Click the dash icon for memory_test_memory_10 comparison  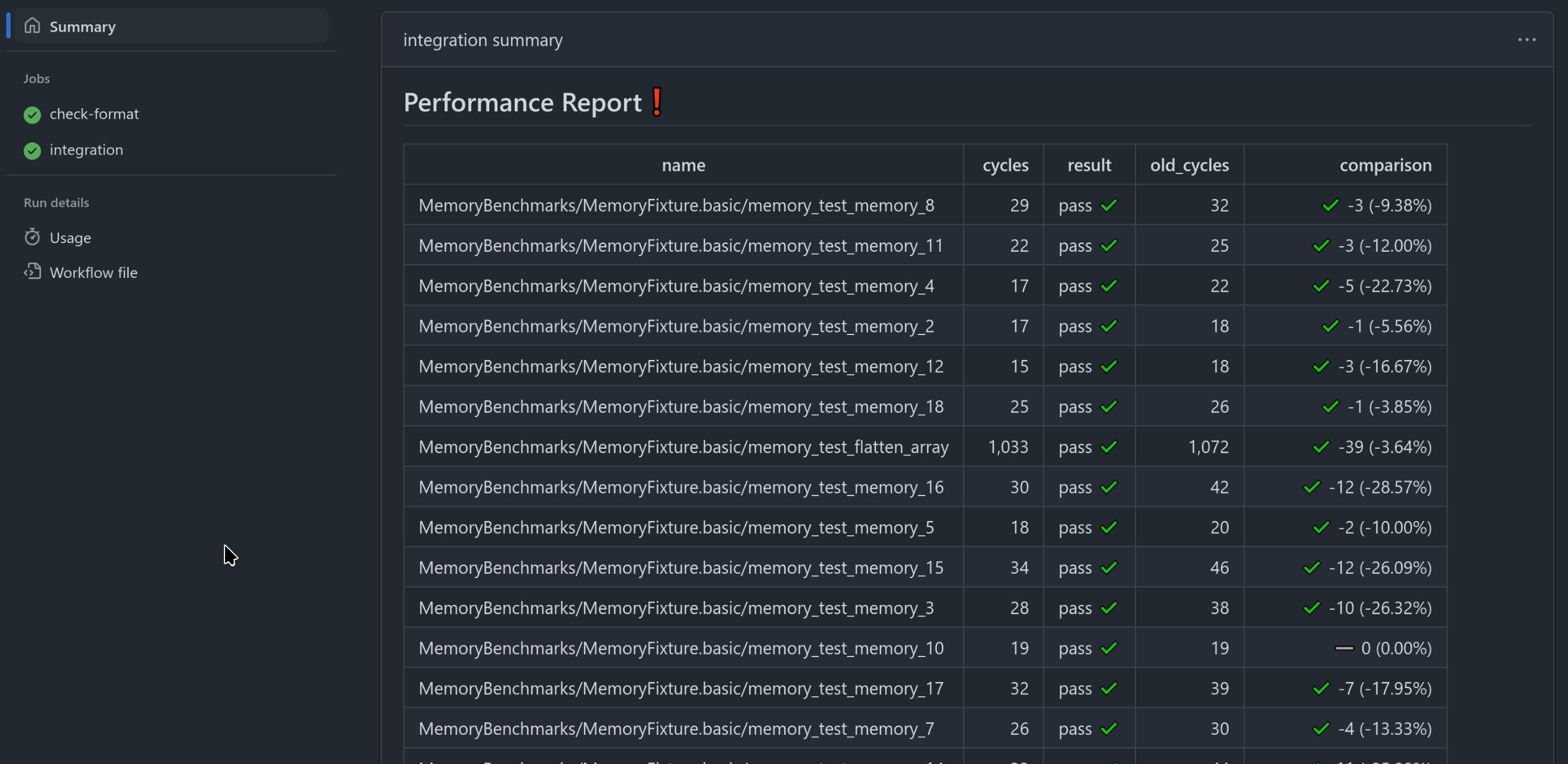[x=1344, y=648]
